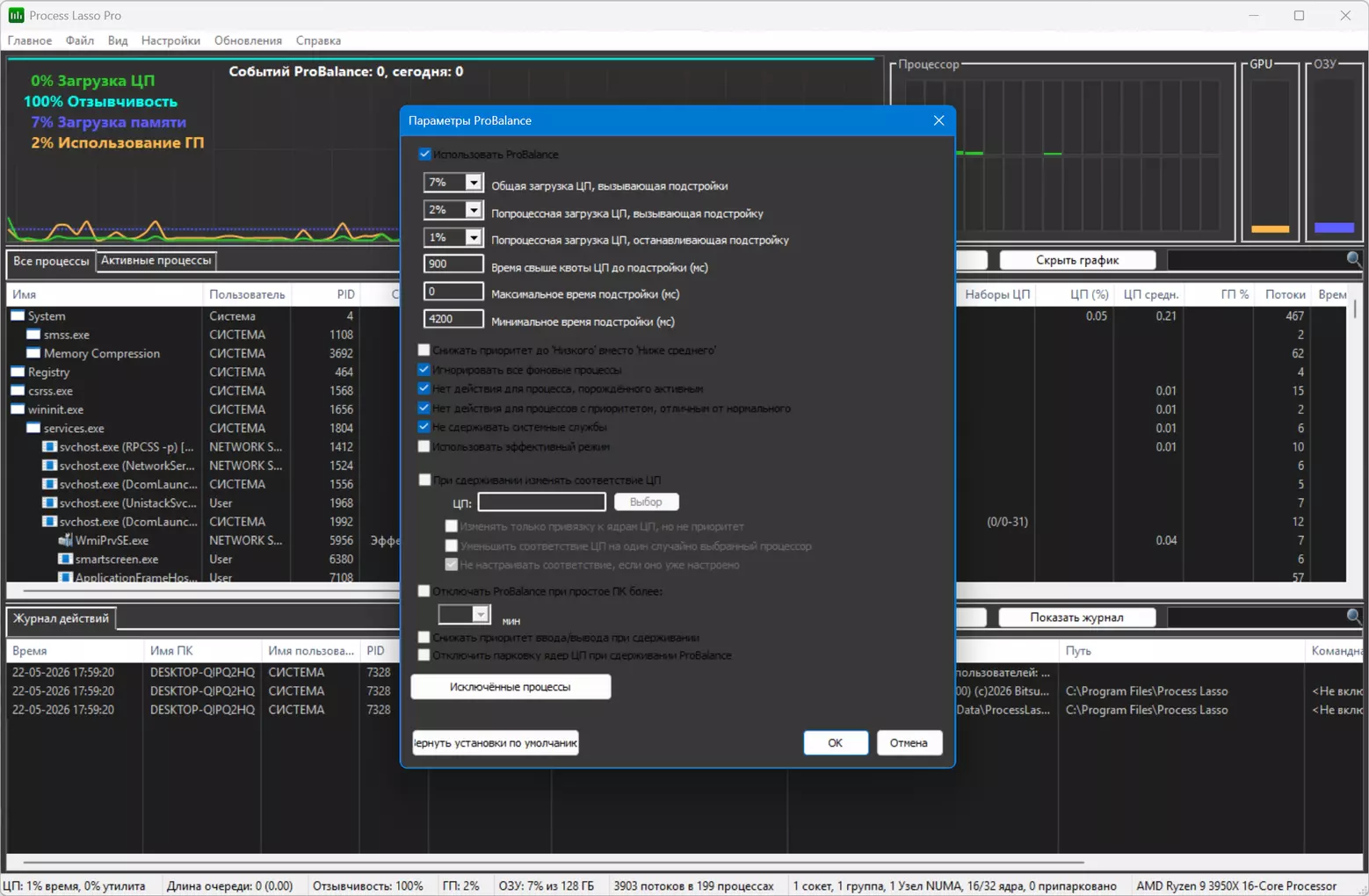Click the Memory Compression process icon
The image size is (1369, 896).
point(33,353)
